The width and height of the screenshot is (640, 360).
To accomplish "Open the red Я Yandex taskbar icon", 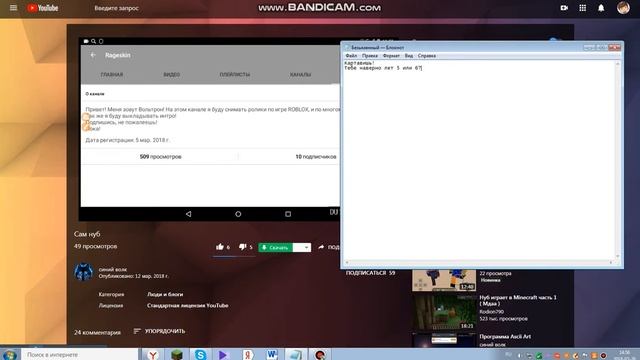I will 247,354.
